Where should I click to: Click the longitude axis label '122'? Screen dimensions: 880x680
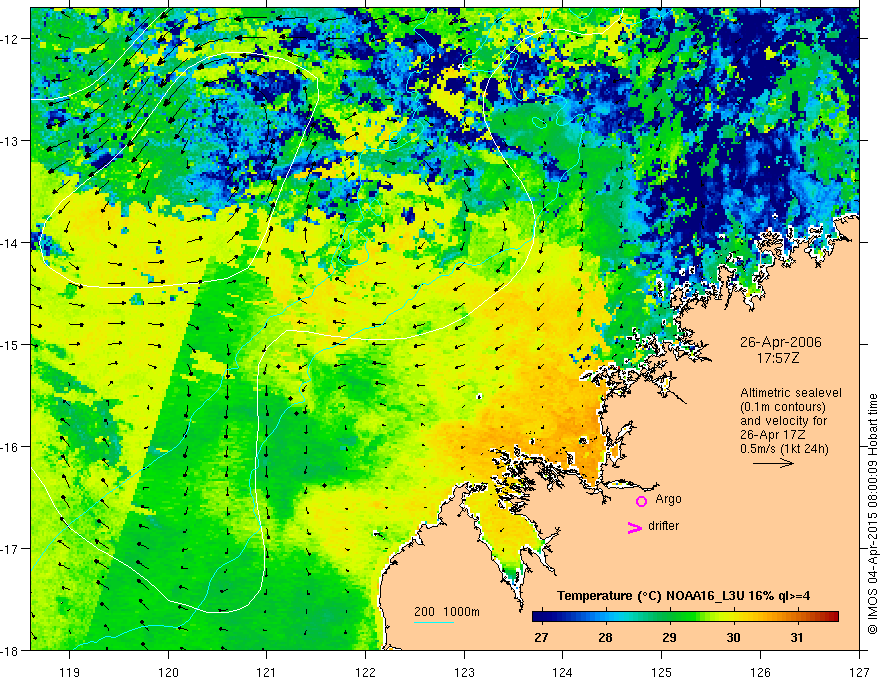tap(365, 672)
